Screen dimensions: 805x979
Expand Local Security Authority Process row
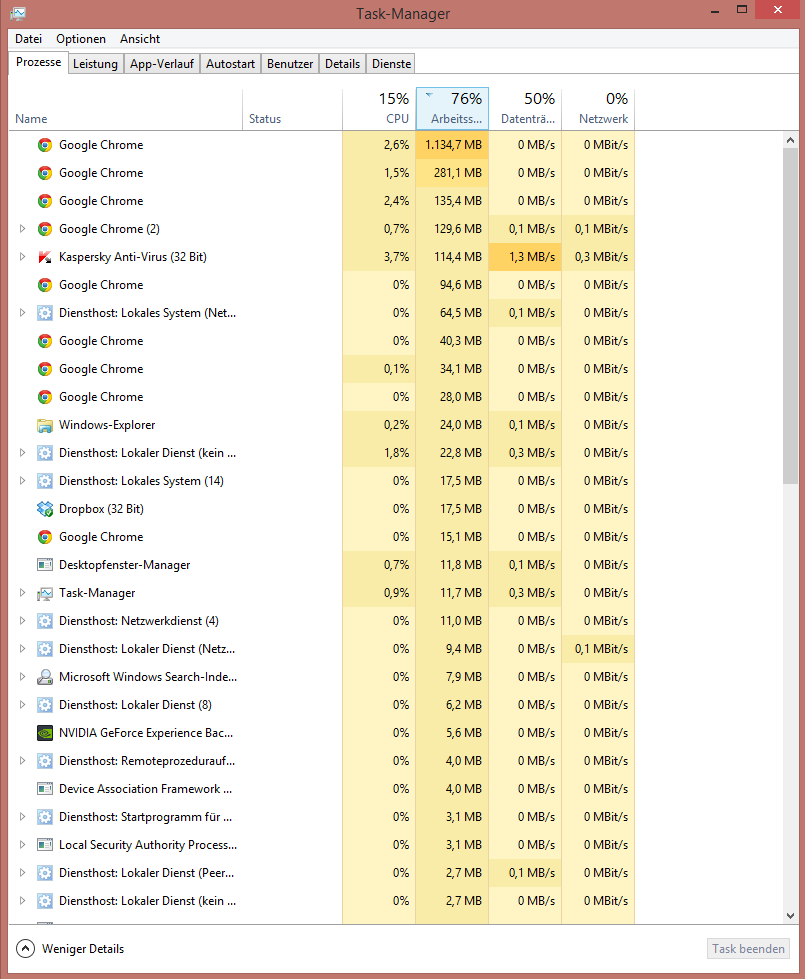(x=22, y=845)
